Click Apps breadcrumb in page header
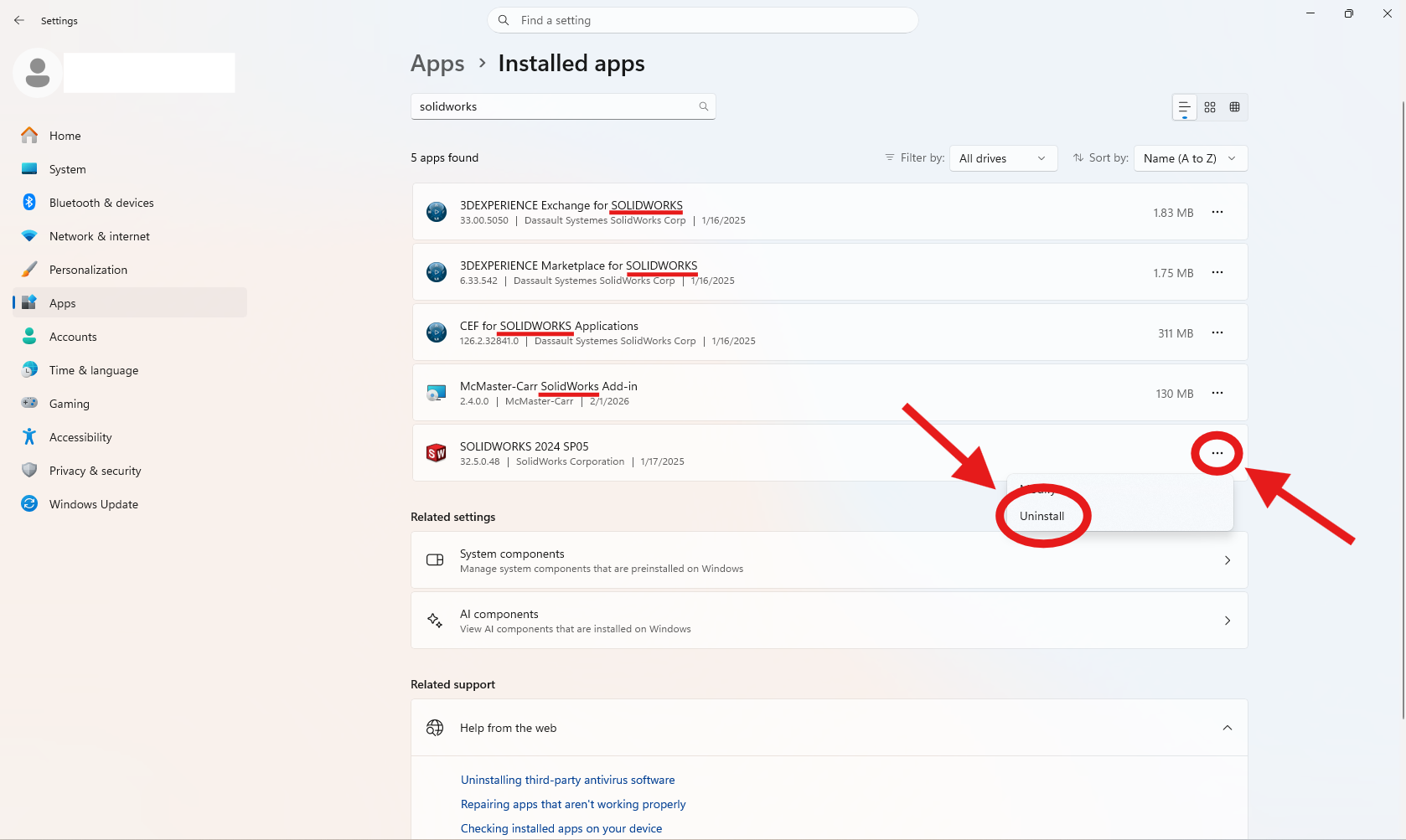The width and height of the screenshot is (1406, 840). [437, 64]
